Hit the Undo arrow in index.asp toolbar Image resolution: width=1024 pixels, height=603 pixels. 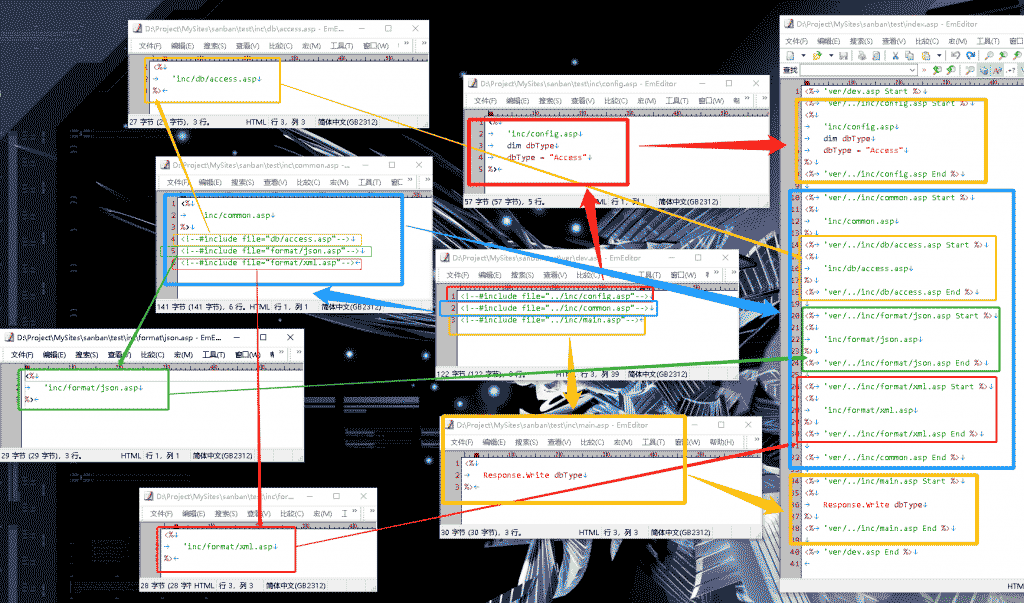(x=955, y=56)
